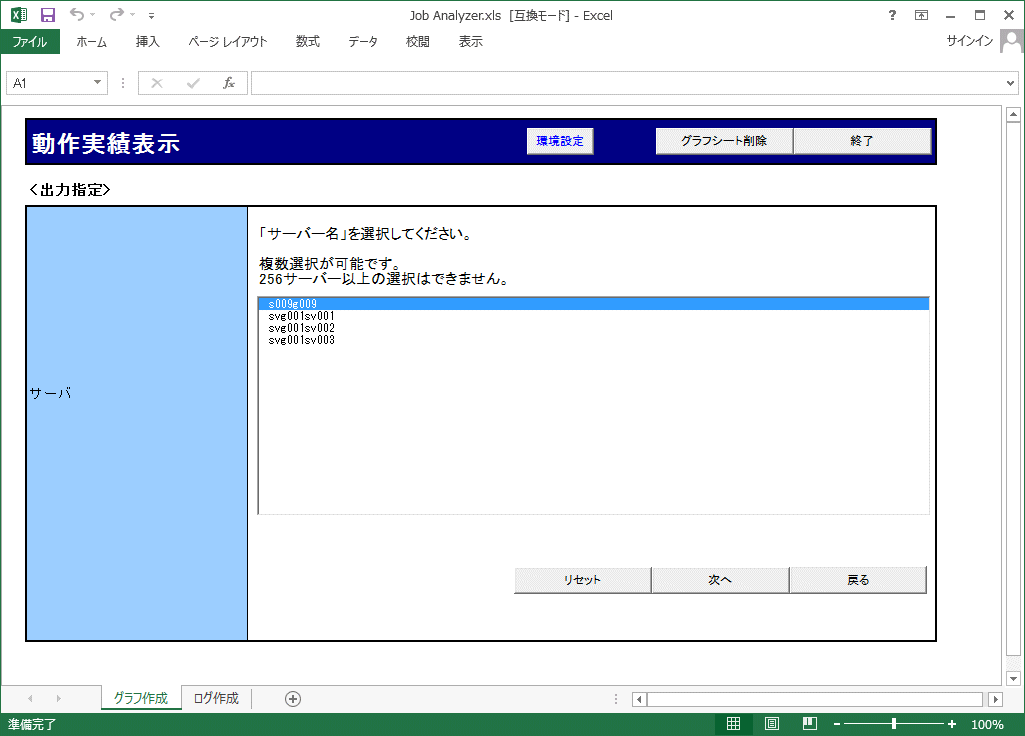Zoom out with minus button
Image resolution: width=1025 pixels, height=736 pixels.
coord(837,724)
